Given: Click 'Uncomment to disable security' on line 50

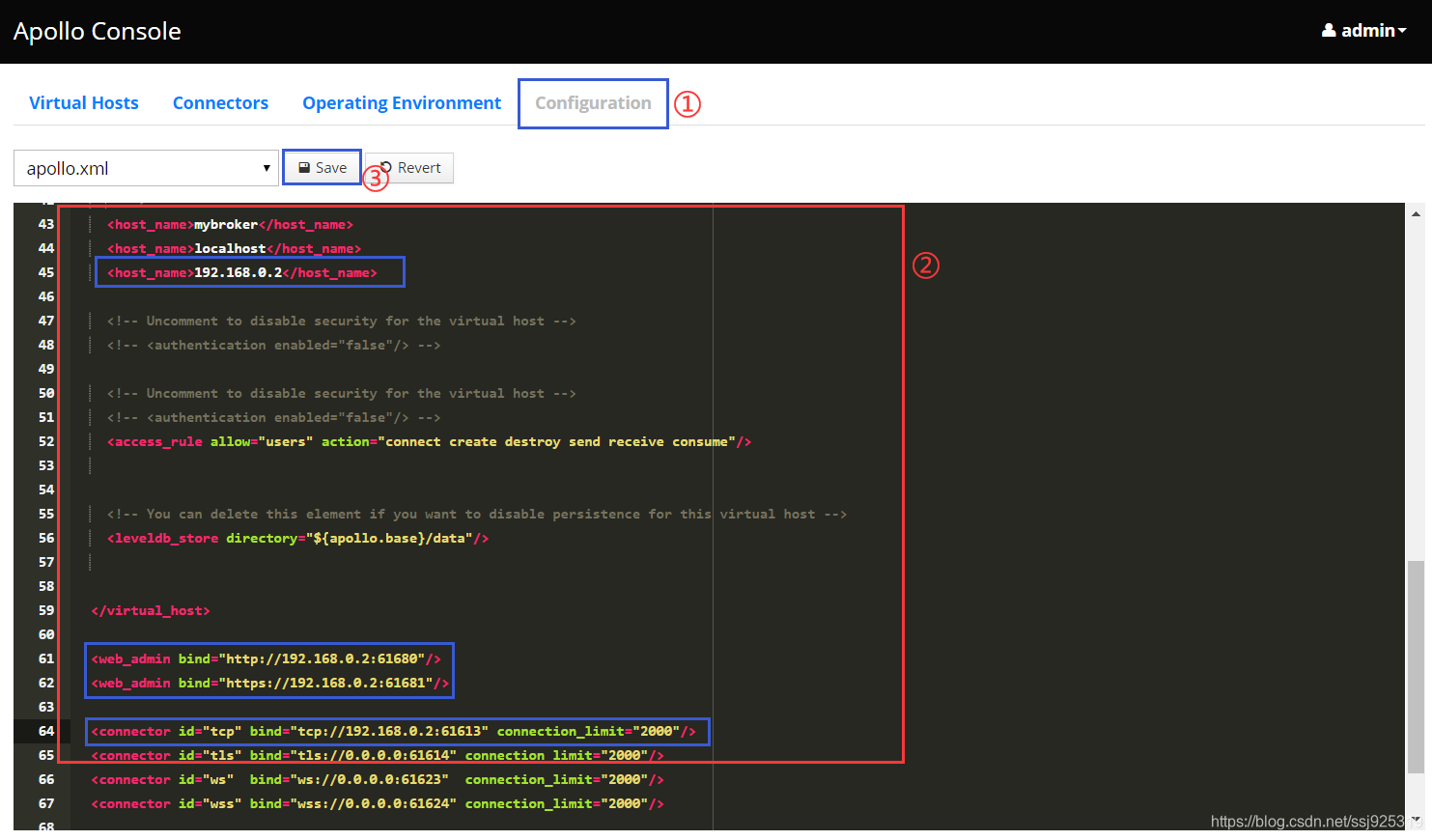Looking at the screenshot, I should pyautogui.click(x=342, y=393).
